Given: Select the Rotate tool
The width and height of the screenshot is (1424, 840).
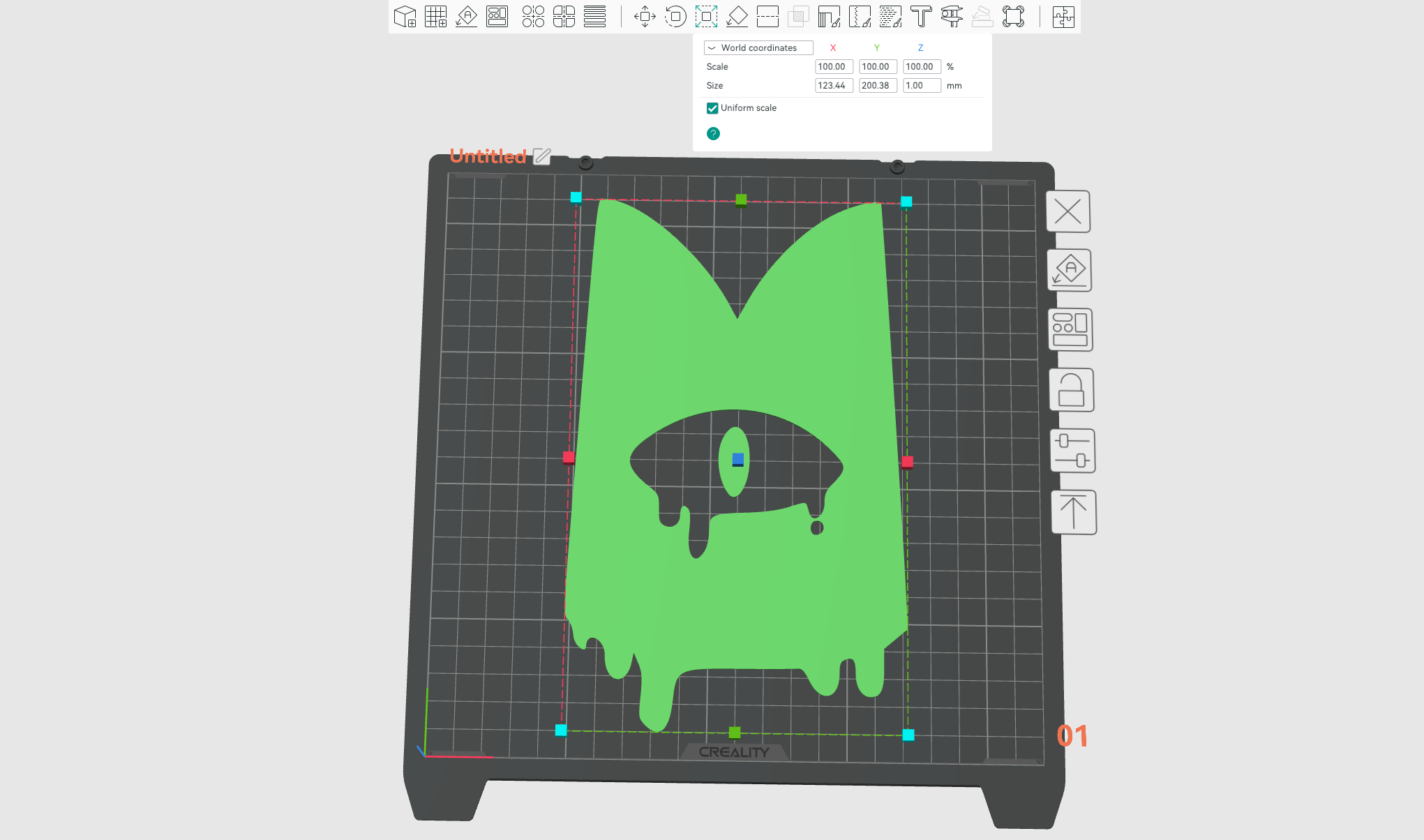Looking at the screenshot, I should (675, 17).
